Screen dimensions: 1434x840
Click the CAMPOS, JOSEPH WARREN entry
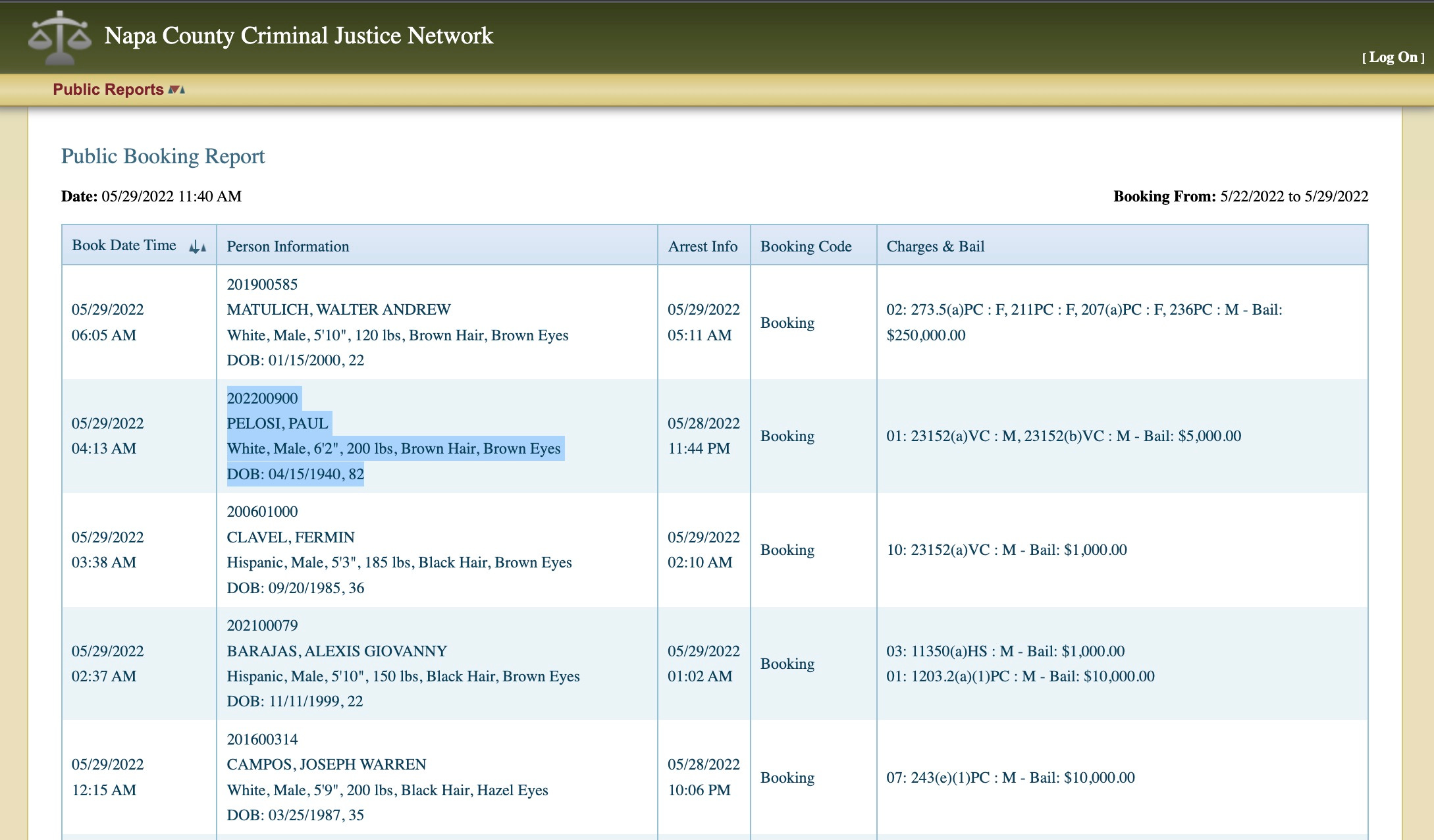coord(327,764)
